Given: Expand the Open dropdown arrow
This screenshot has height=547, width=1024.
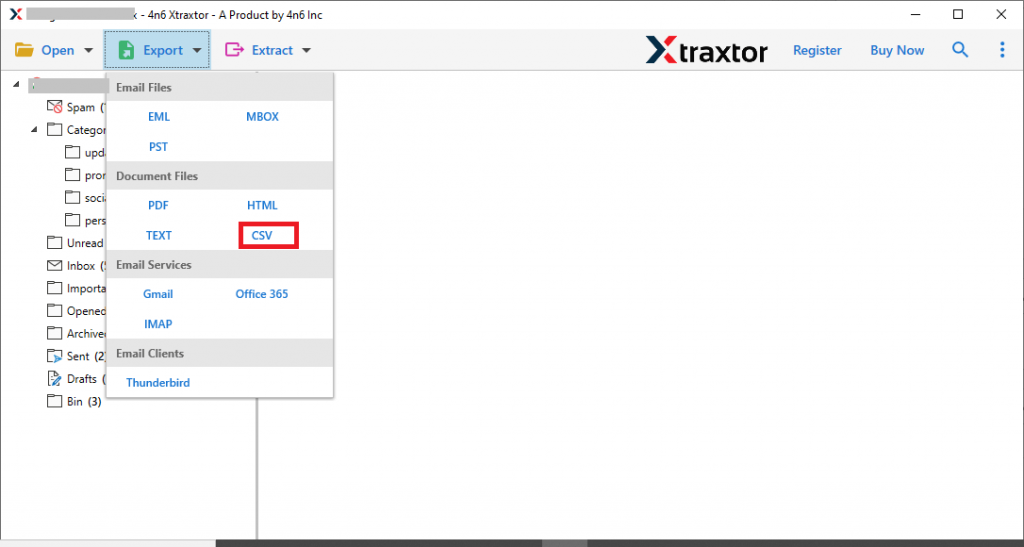Looking at the screenshot, I should click(89, 51).
